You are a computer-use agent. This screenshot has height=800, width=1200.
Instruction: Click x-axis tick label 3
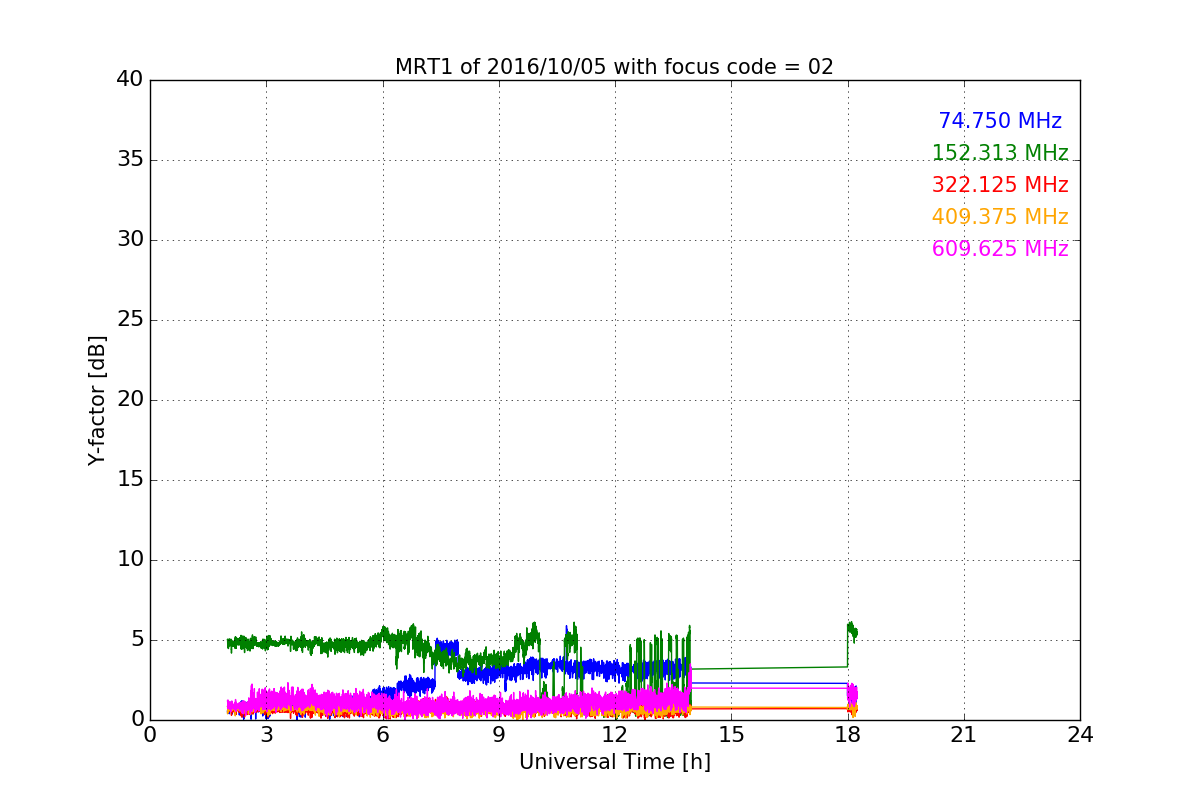click(x=266, y=735)
